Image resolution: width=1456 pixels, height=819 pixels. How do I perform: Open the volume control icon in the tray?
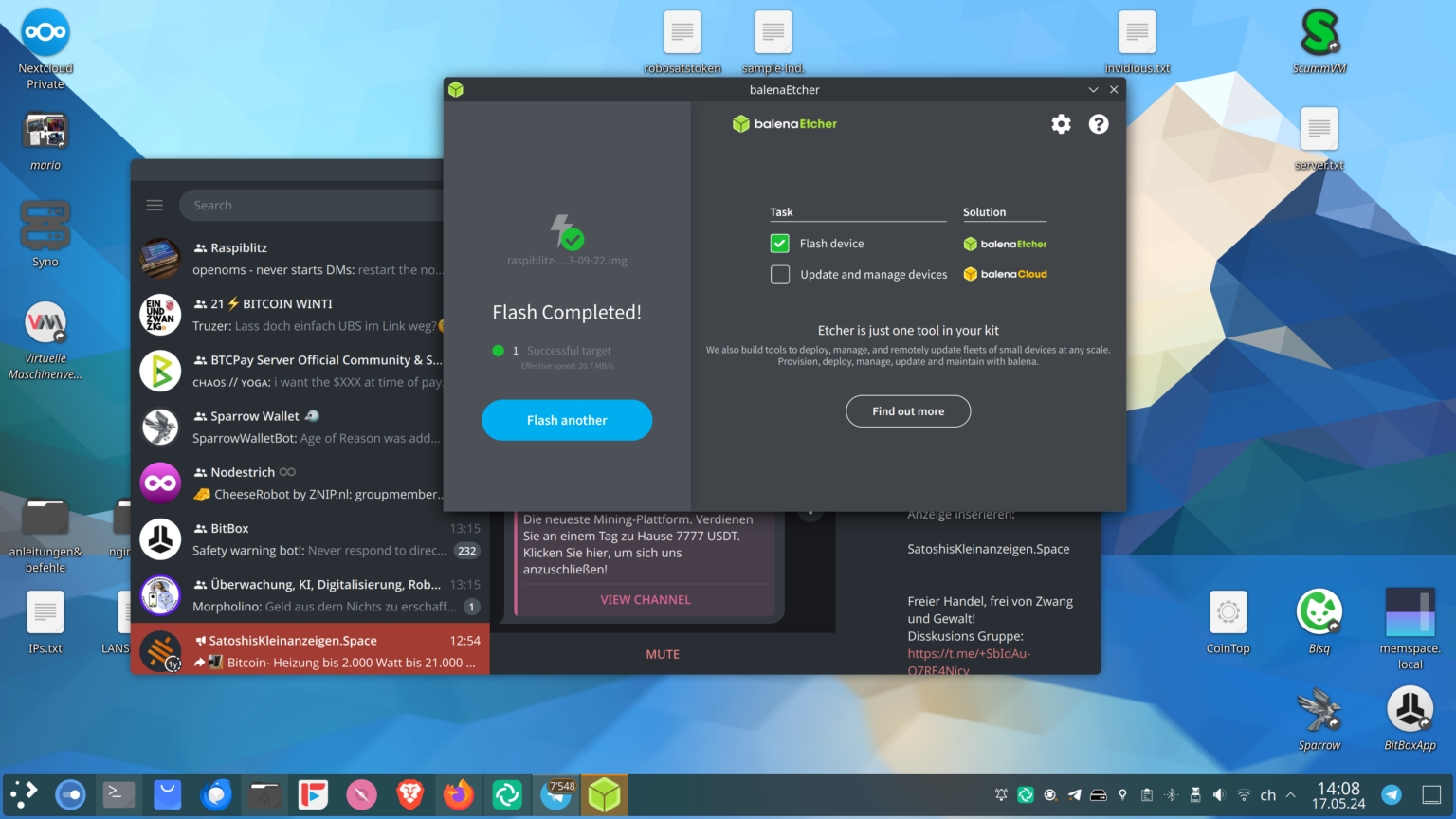pos(1218,794)
